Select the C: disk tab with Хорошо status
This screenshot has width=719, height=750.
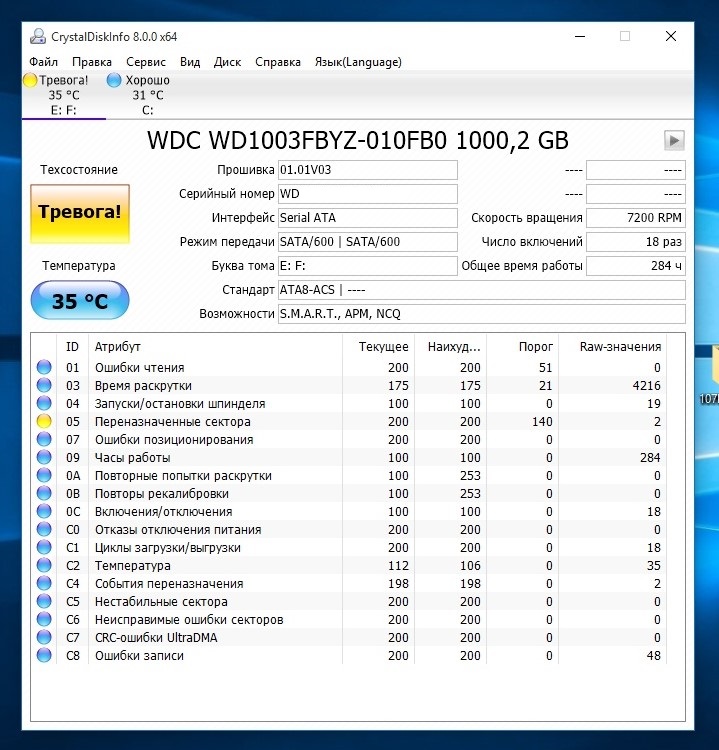pos(148,95)
